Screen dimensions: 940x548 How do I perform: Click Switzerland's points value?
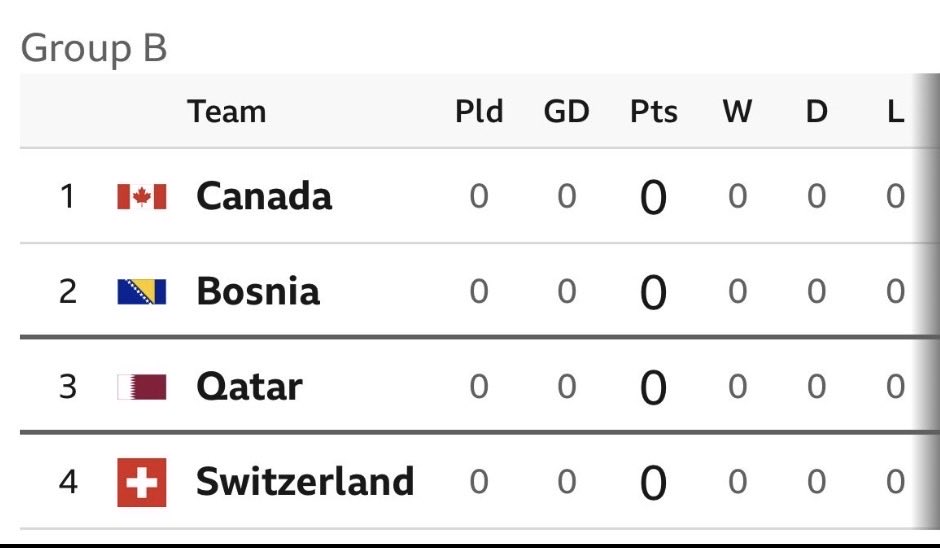click(653, 483)
